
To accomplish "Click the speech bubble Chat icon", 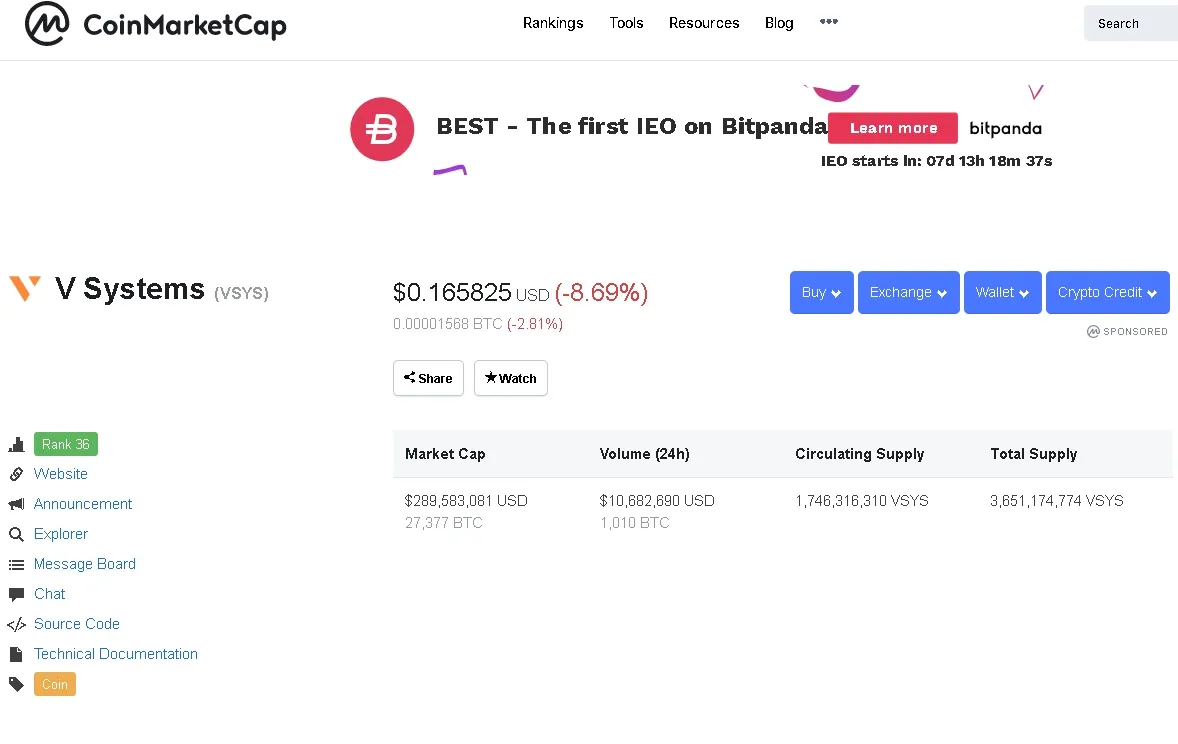I will click(x=16, y=594).
